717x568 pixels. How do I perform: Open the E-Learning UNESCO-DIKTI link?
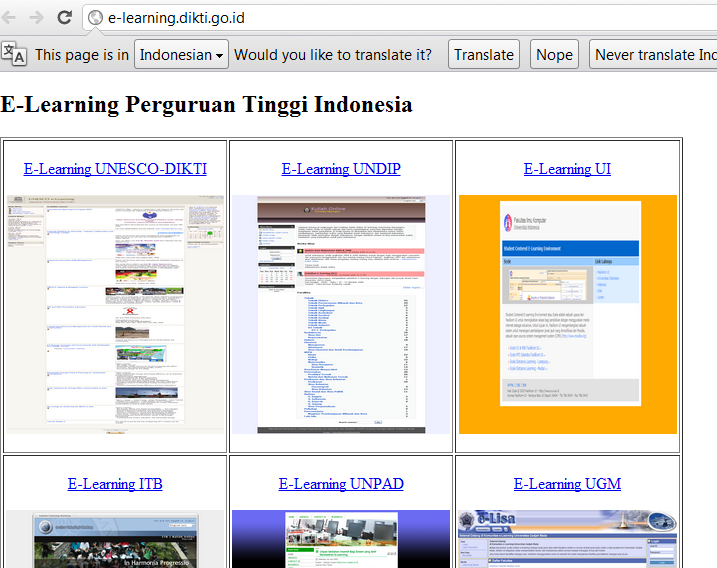pos(115,169)
